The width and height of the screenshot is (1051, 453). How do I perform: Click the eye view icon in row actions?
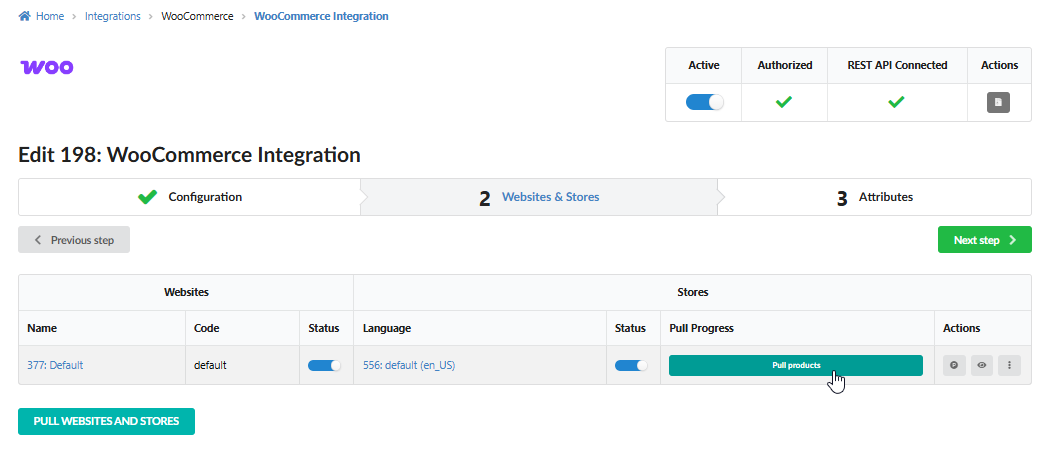pos(982,365)
